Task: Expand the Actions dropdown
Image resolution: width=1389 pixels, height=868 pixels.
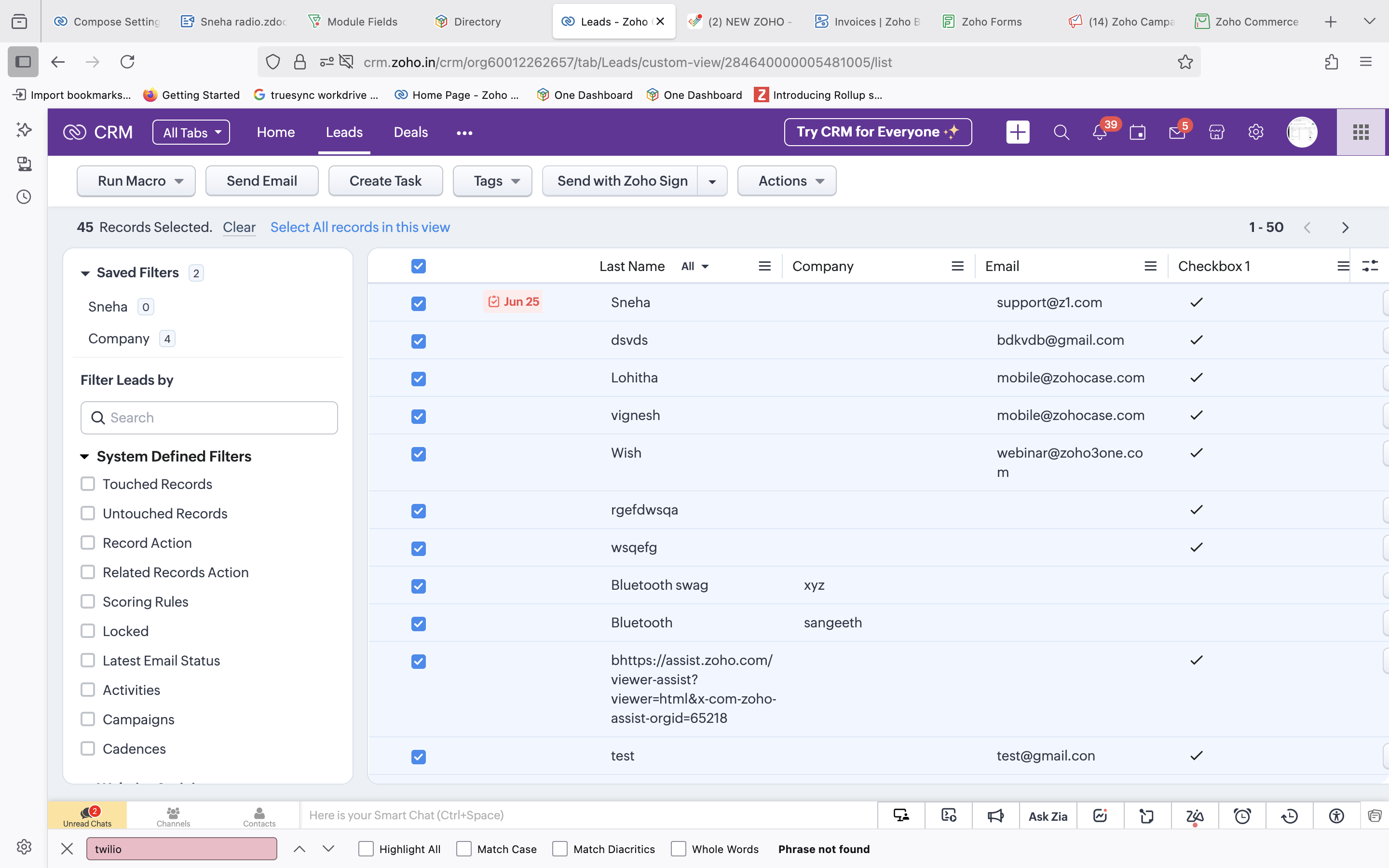Action: (x=786, y=181)
